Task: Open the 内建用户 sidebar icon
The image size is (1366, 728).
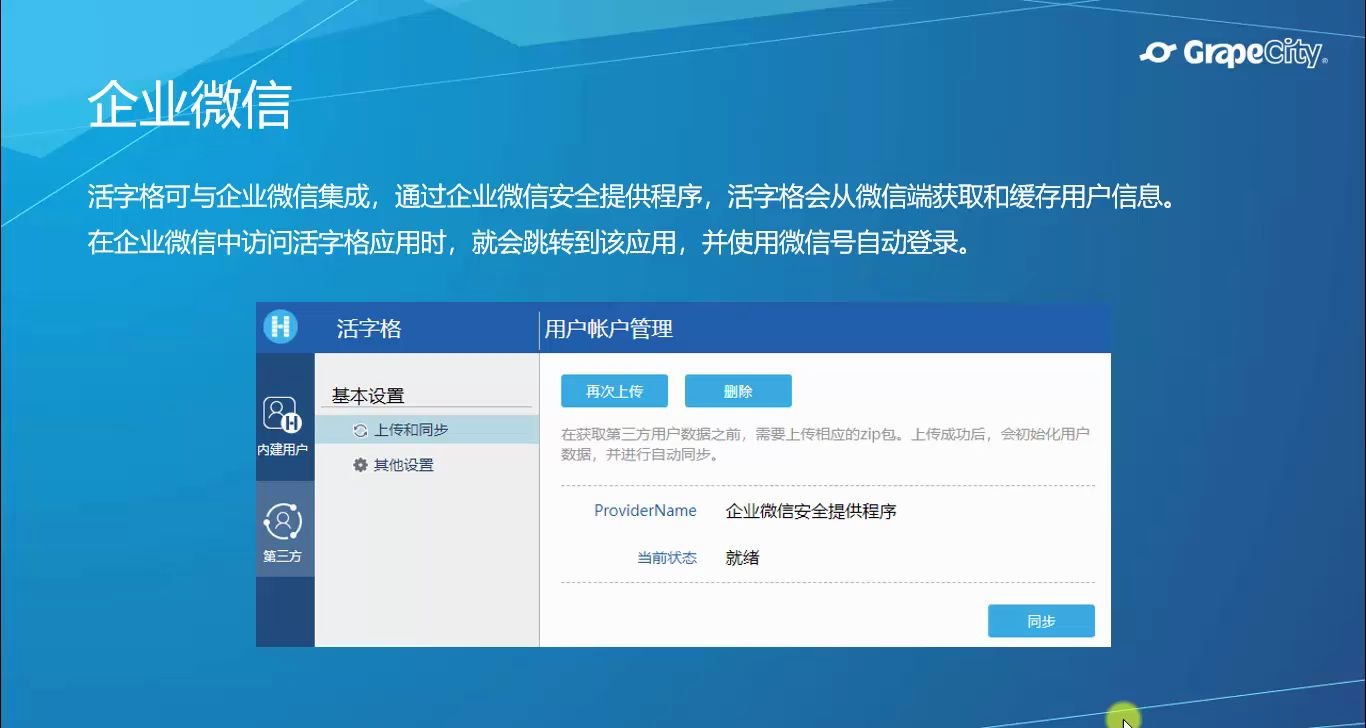Action: tap(285, 426)
